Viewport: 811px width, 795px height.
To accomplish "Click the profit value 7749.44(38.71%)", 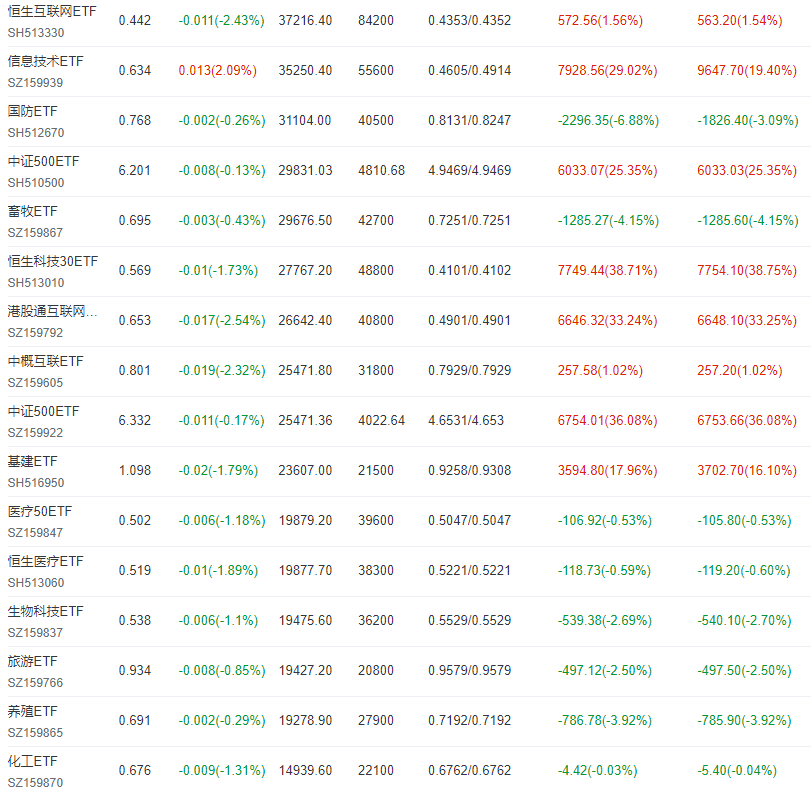I will [608, 271].
